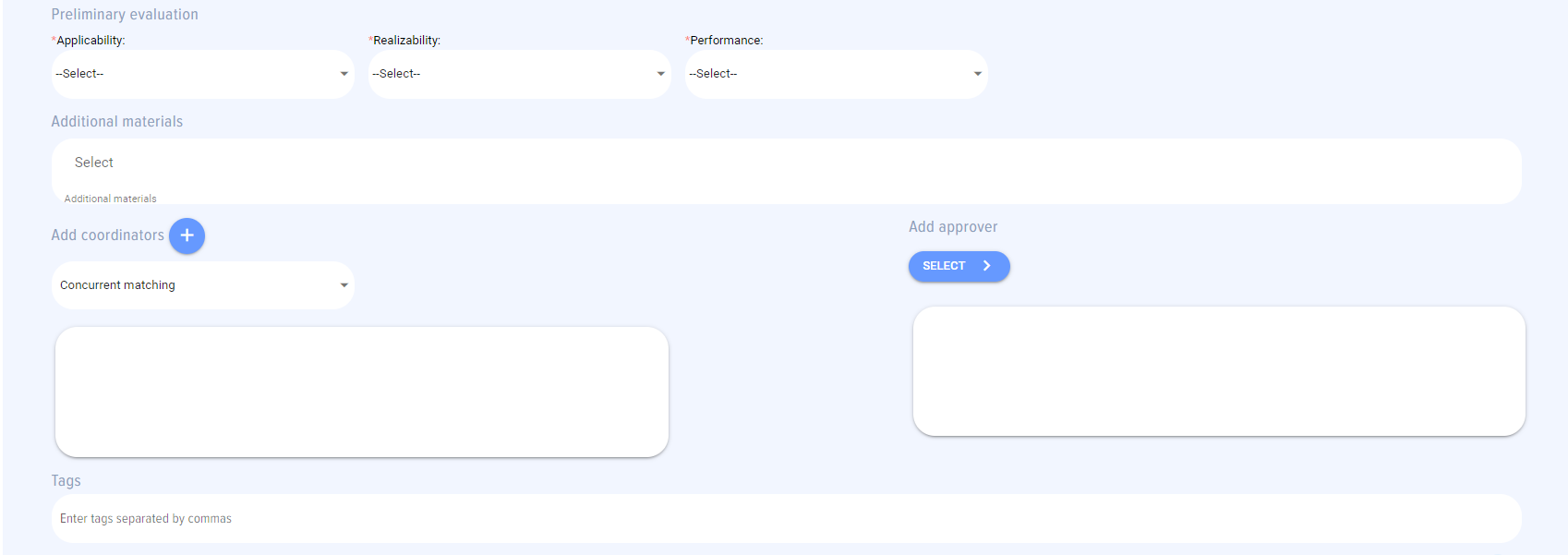Viewport: 1568px width, 555px height.
Task: Click the Additional materials section heading
Action: pos(116,122)
